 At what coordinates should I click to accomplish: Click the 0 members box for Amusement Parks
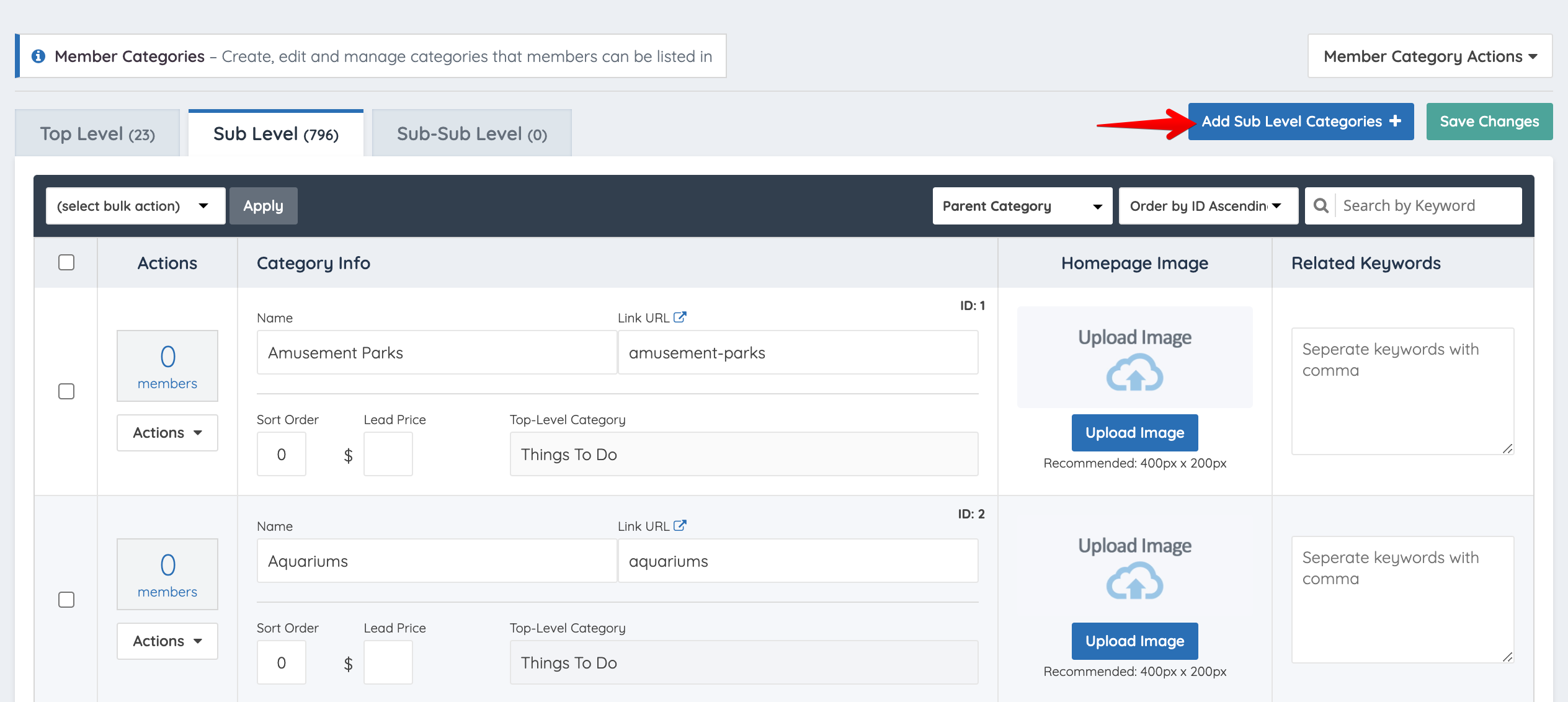[167, 366]
